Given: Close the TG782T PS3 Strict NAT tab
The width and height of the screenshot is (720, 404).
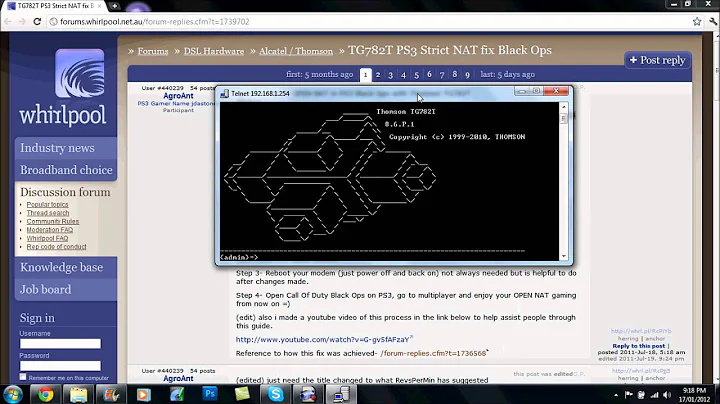Looking at the screenshot, I should pos(99,6).
